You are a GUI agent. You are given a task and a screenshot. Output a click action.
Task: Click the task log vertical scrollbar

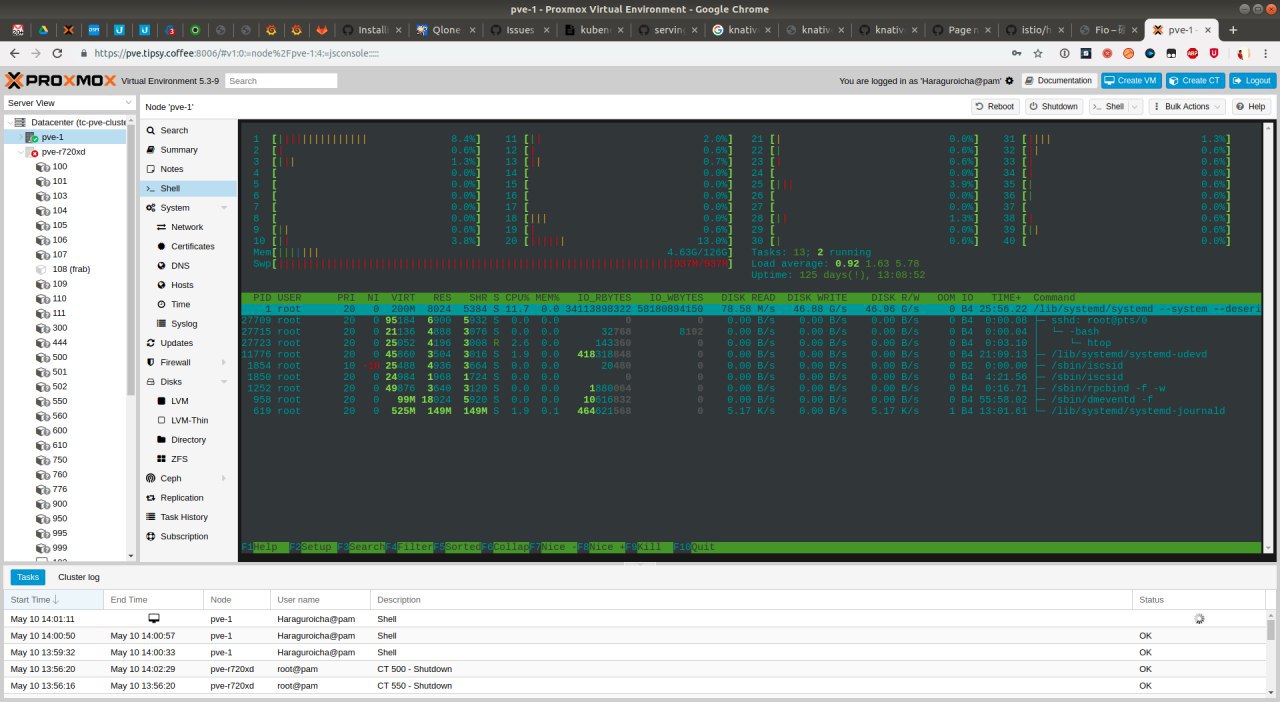tap(1271, 629)
